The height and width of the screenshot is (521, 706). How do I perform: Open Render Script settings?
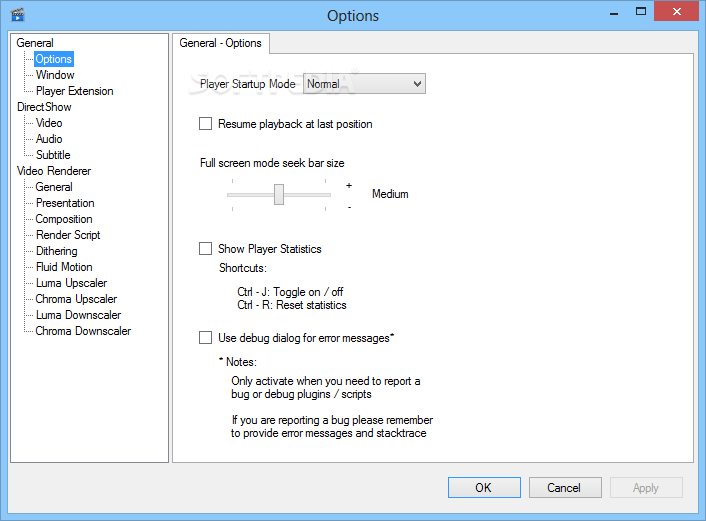click(68, 235)
